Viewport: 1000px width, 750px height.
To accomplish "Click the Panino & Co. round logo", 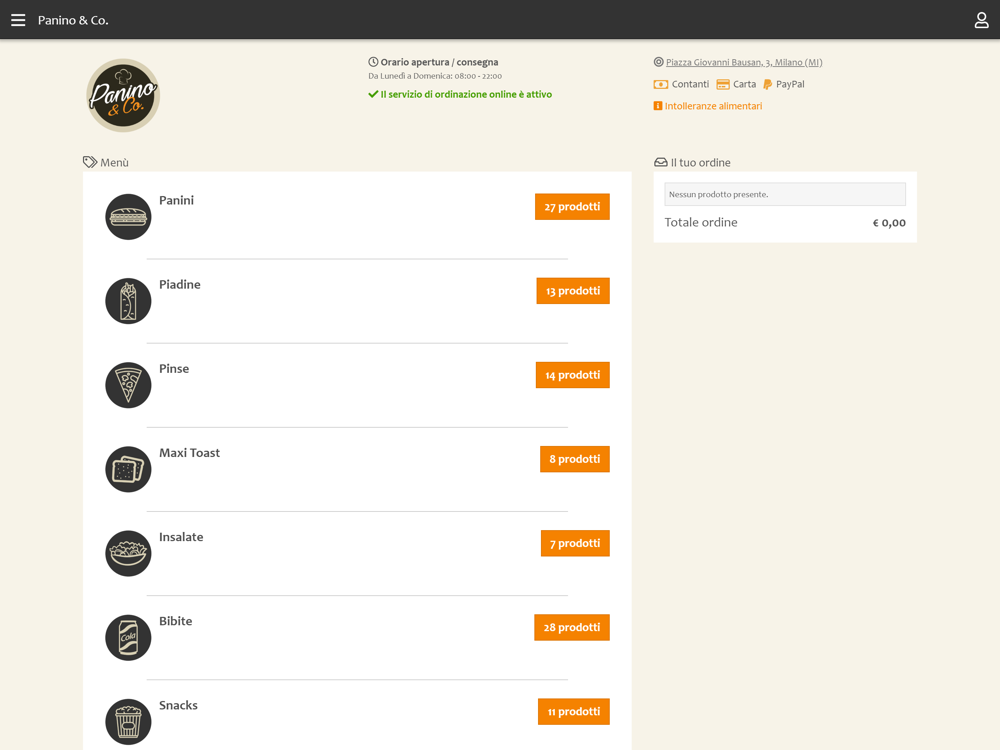I will pyautogui.click(x=123, y=96).
